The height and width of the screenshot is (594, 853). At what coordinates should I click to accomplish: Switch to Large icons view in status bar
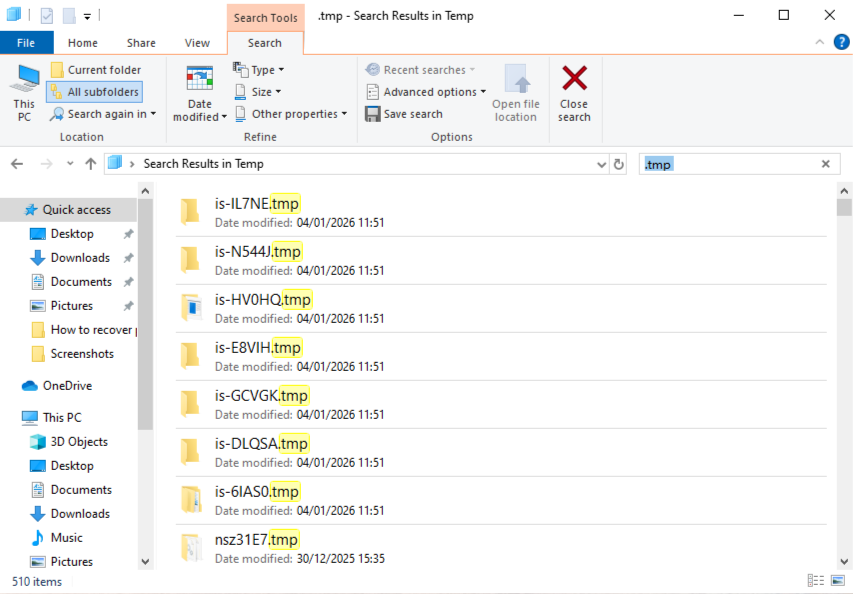pyautogui.click(x=836, y=580)
